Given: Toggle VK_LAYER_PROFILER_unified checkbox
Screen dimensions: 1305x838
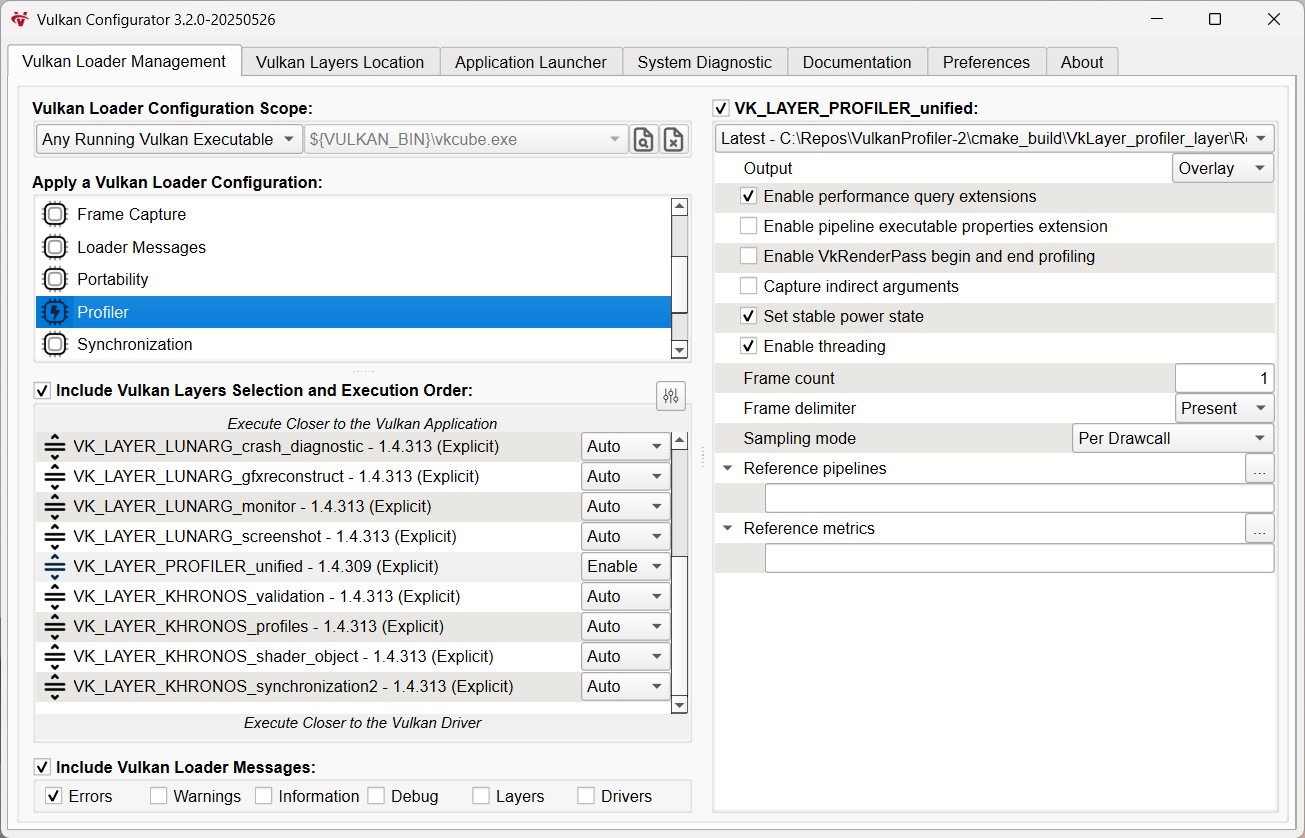Looking at the screenshot, I should [721, 108].
